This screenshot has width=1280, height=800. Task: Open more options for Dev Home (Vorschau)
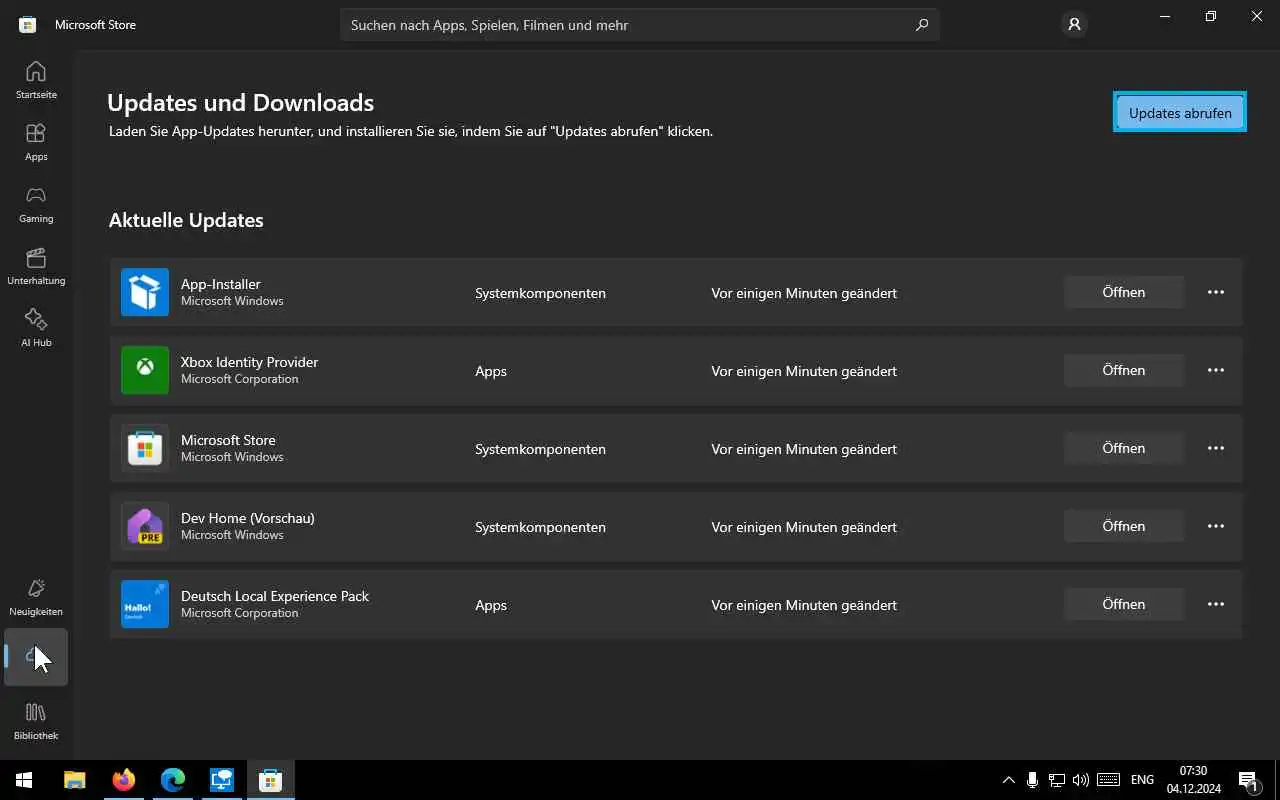(1216, 526)
